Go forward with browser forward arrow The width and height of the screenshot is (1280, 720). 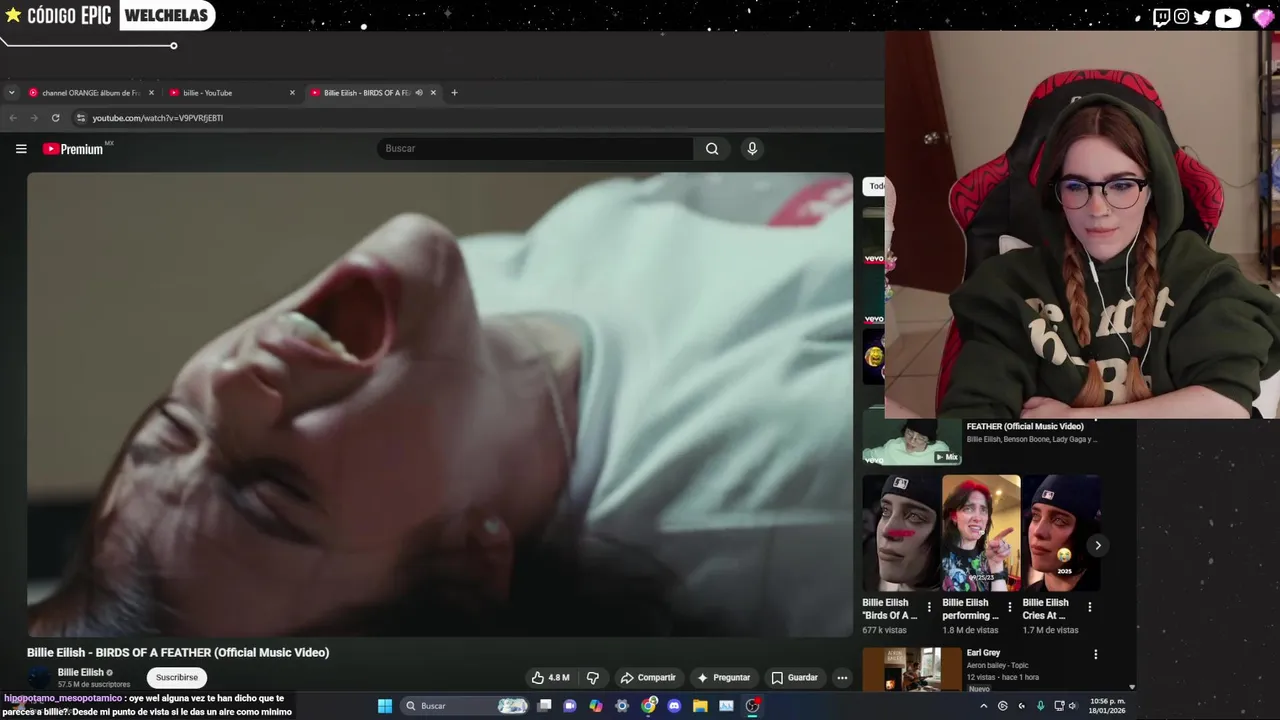34,118
